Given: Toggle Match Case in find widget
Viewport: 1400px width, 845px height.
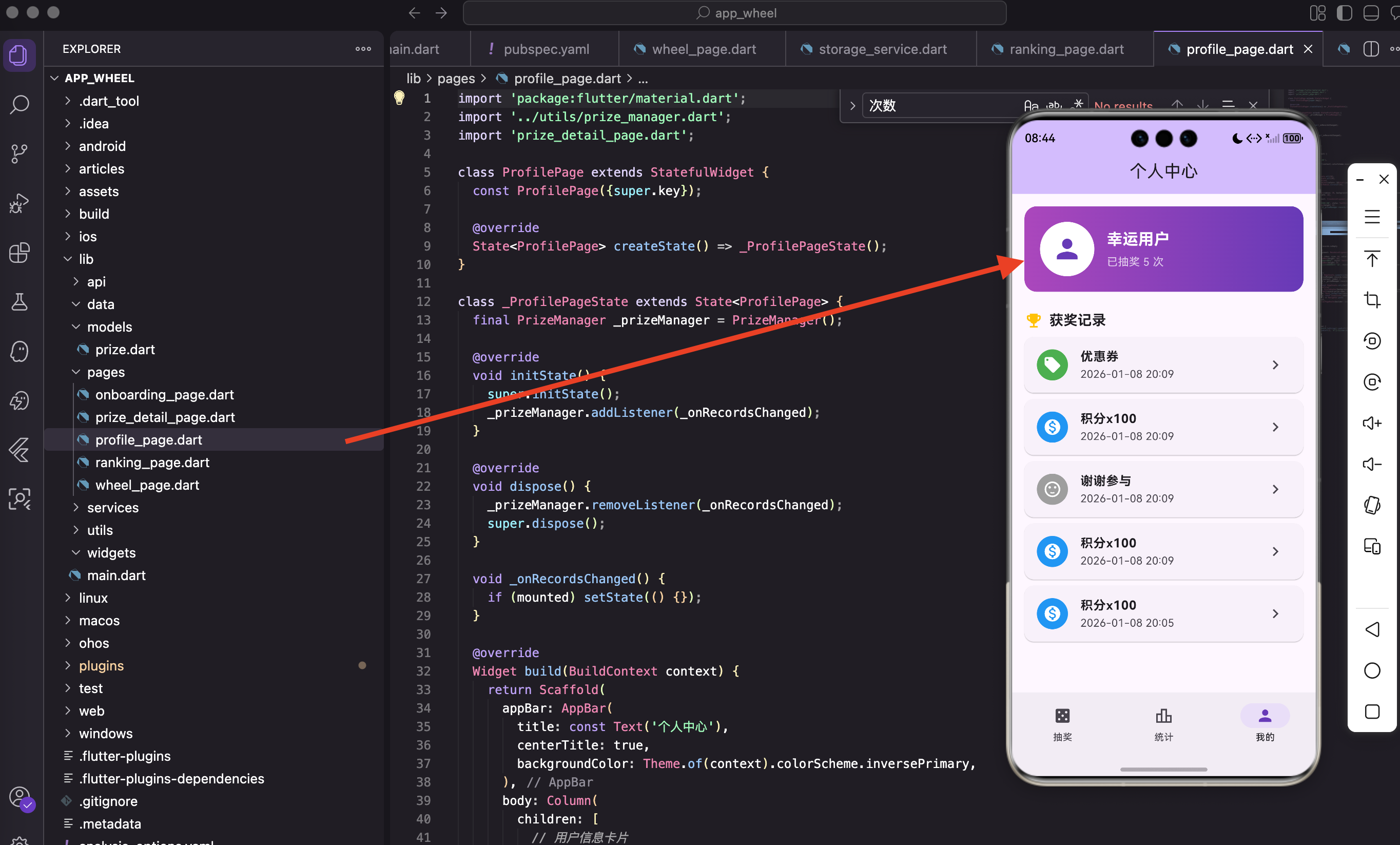Looking at the screenshot, I should tap(1030, 105).
